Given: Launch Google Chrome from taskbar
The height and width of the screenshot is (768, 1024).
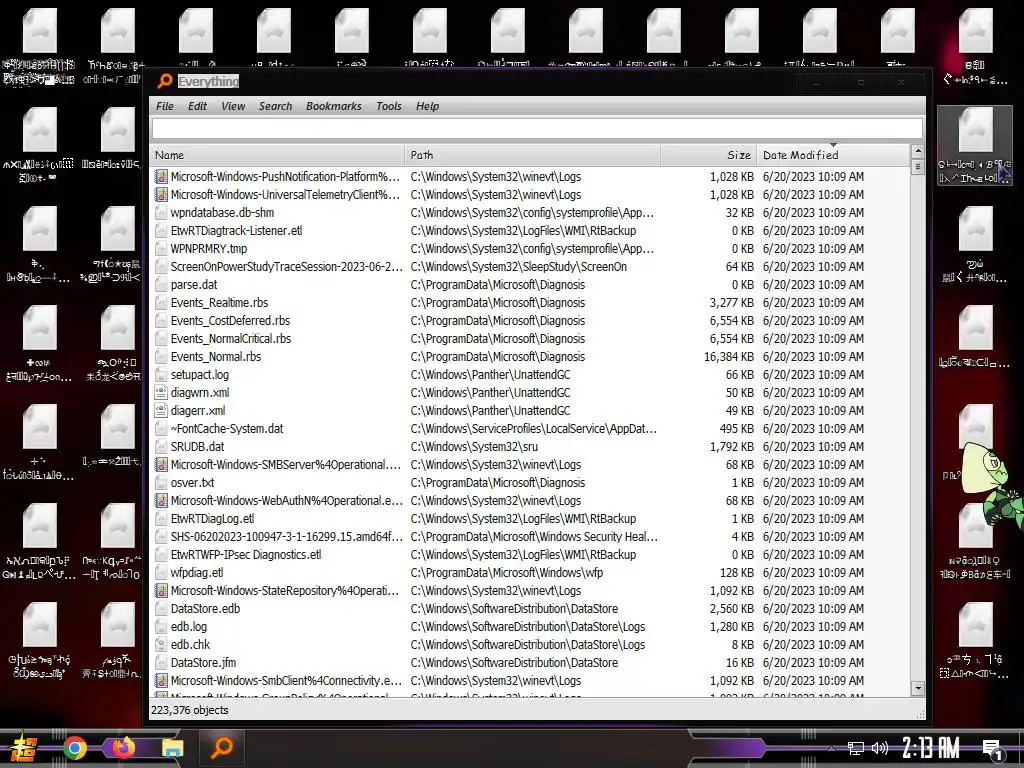Looking at the screenshot, I should 74,748.
